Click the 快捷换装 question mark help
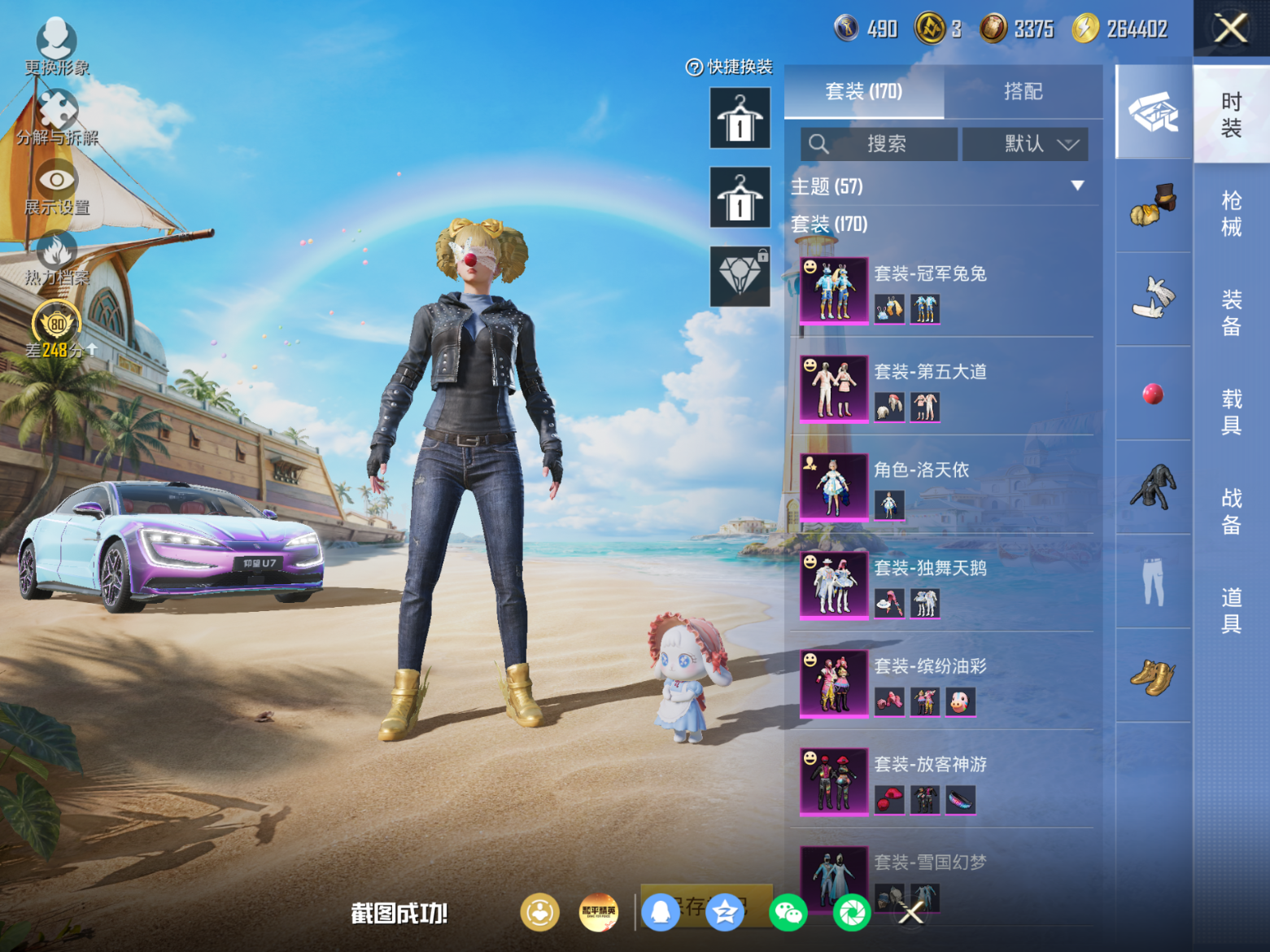The width and height of the screenshot is (1270, 952). click(x=694, y=68)
